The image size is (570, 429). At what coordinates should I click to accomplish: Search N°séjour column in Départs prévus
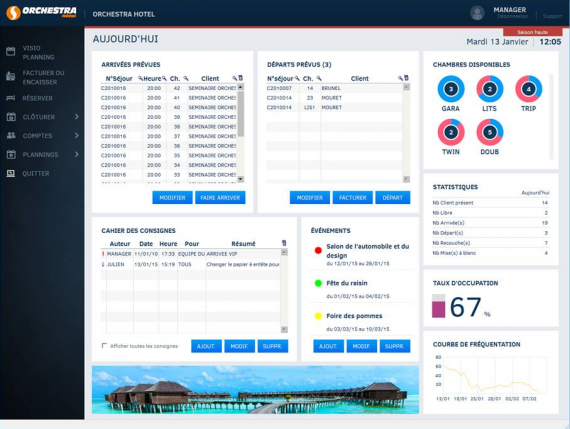(297, 78)
